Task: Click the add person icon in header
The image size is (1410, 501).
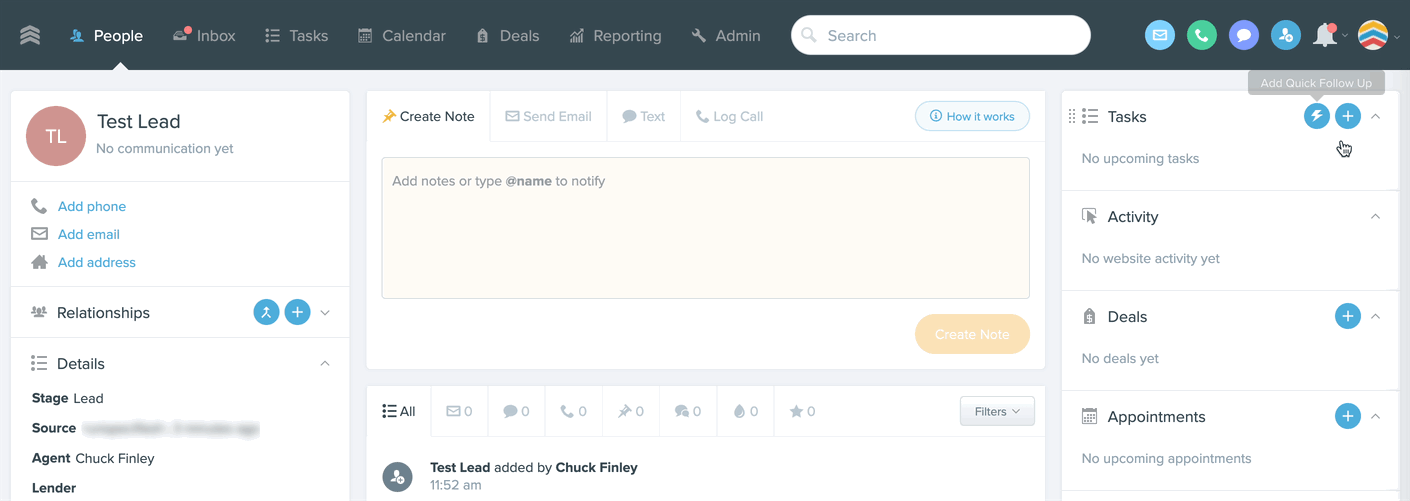Action: coord(1286,35)
